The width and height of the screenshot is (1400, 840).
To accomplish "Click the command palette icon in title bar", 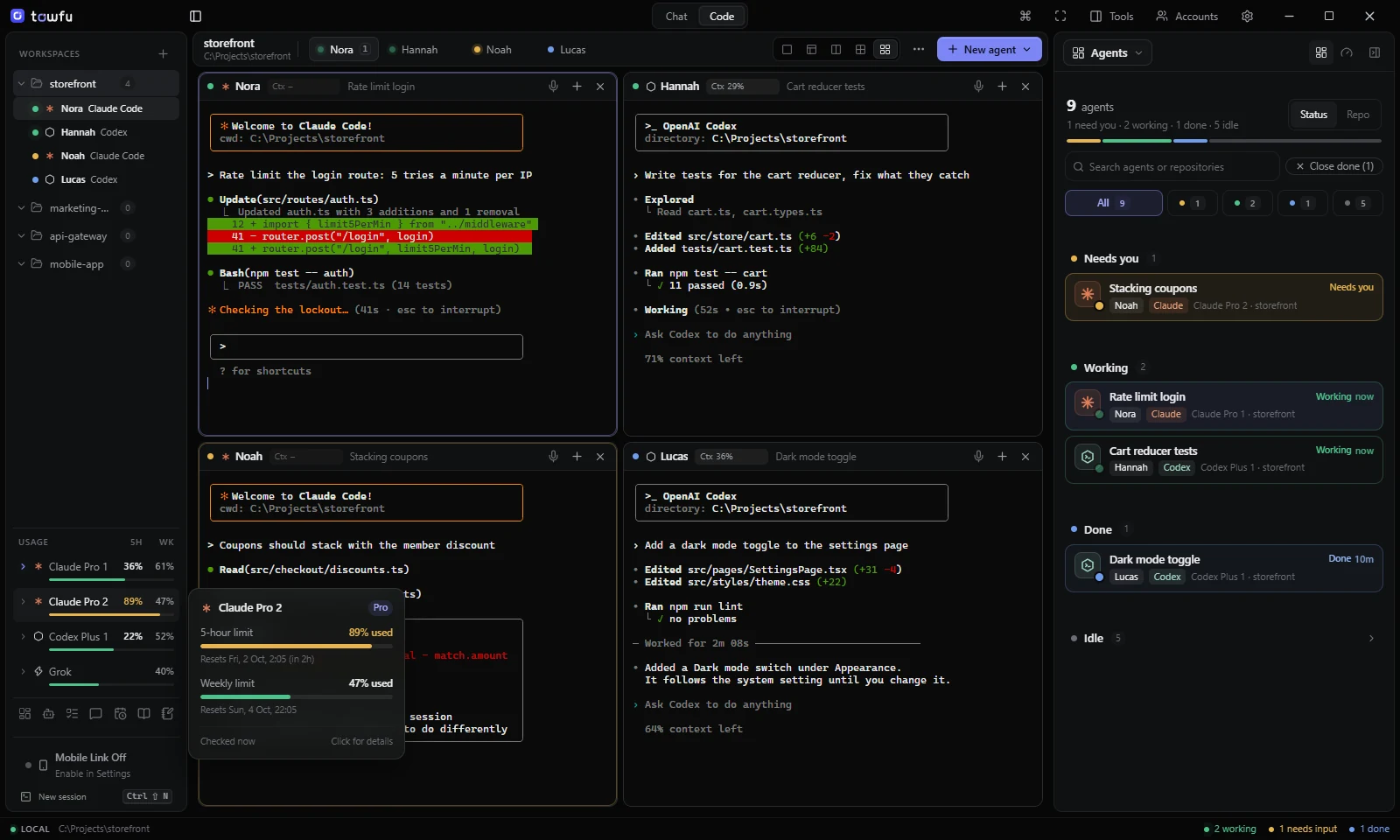I will coord(1025,16).
